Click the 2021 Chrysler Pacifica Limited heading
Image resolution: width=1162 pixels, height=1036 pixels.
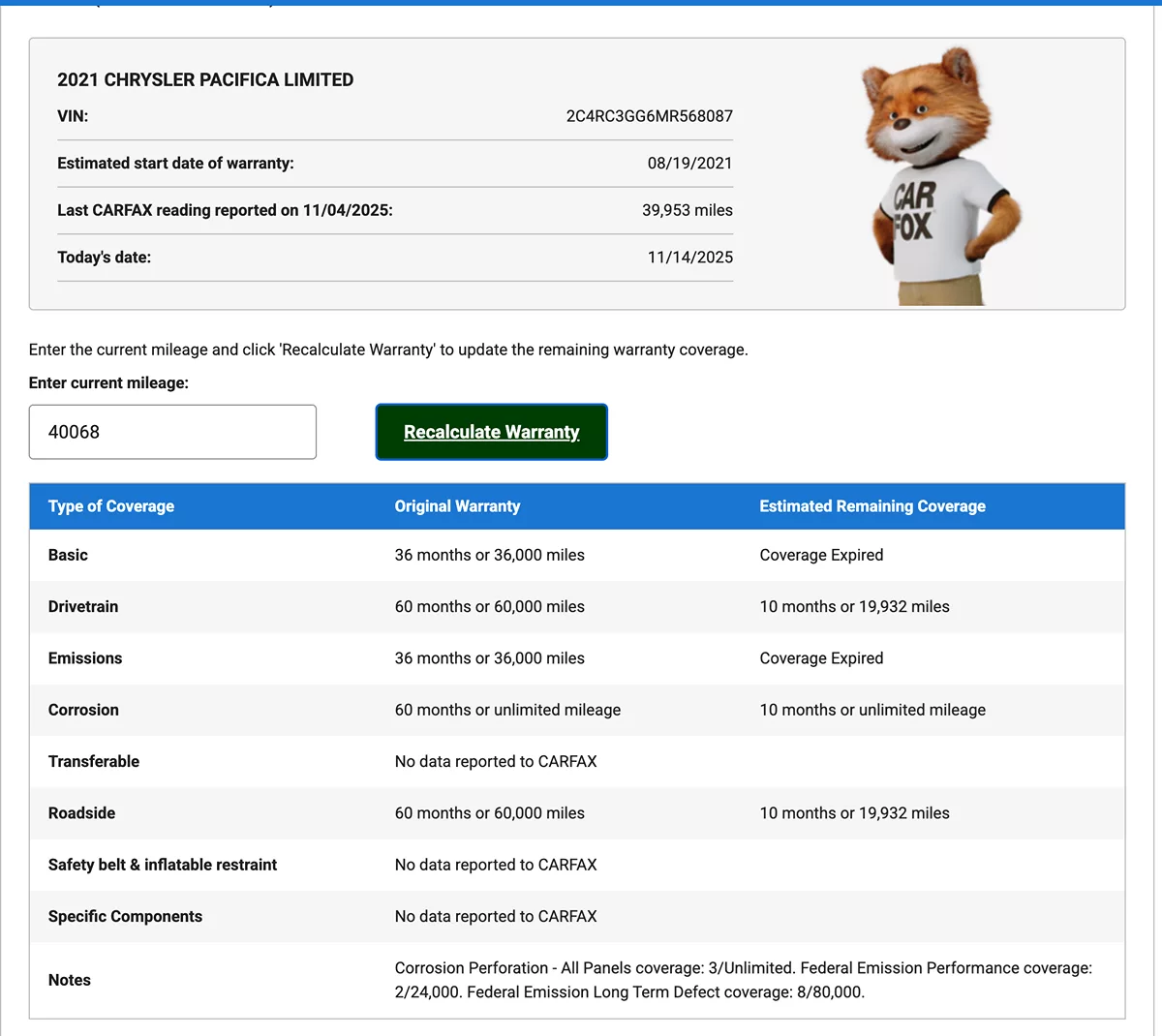pos(205,80)
